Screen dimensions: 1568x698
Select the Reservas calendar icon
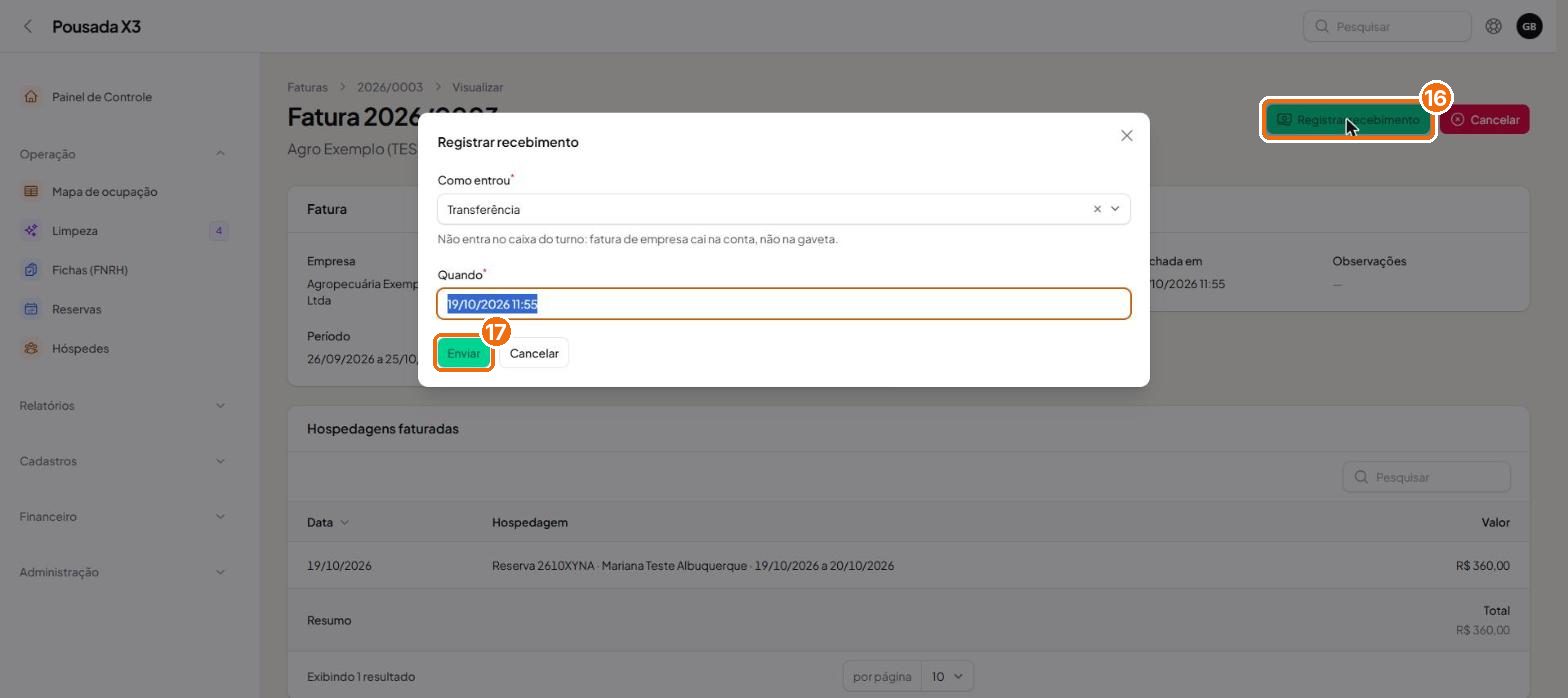(31, 309)
